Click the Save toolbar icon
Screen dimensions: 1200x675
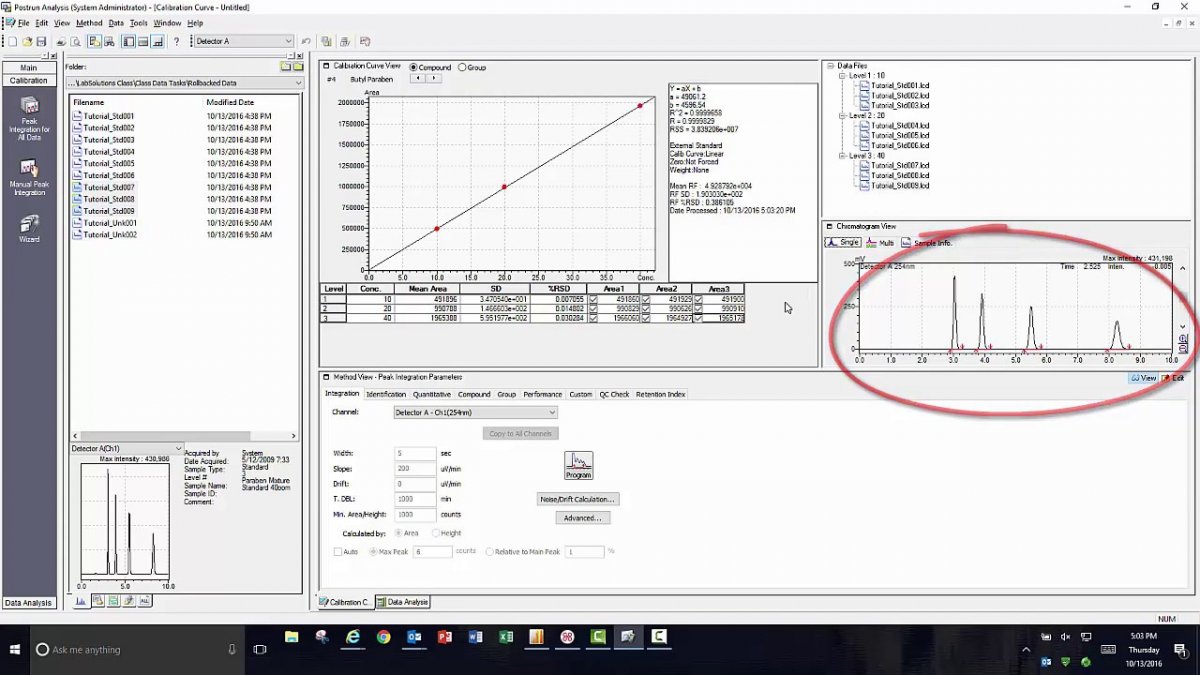(41, 41)
